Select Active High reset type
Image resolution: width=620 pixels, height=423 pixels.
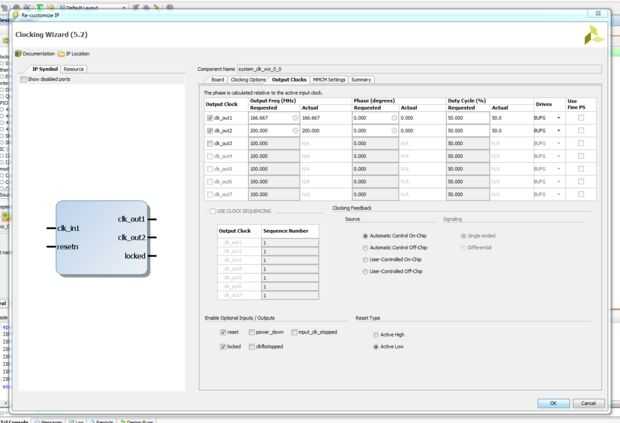[x=376, y=334]
